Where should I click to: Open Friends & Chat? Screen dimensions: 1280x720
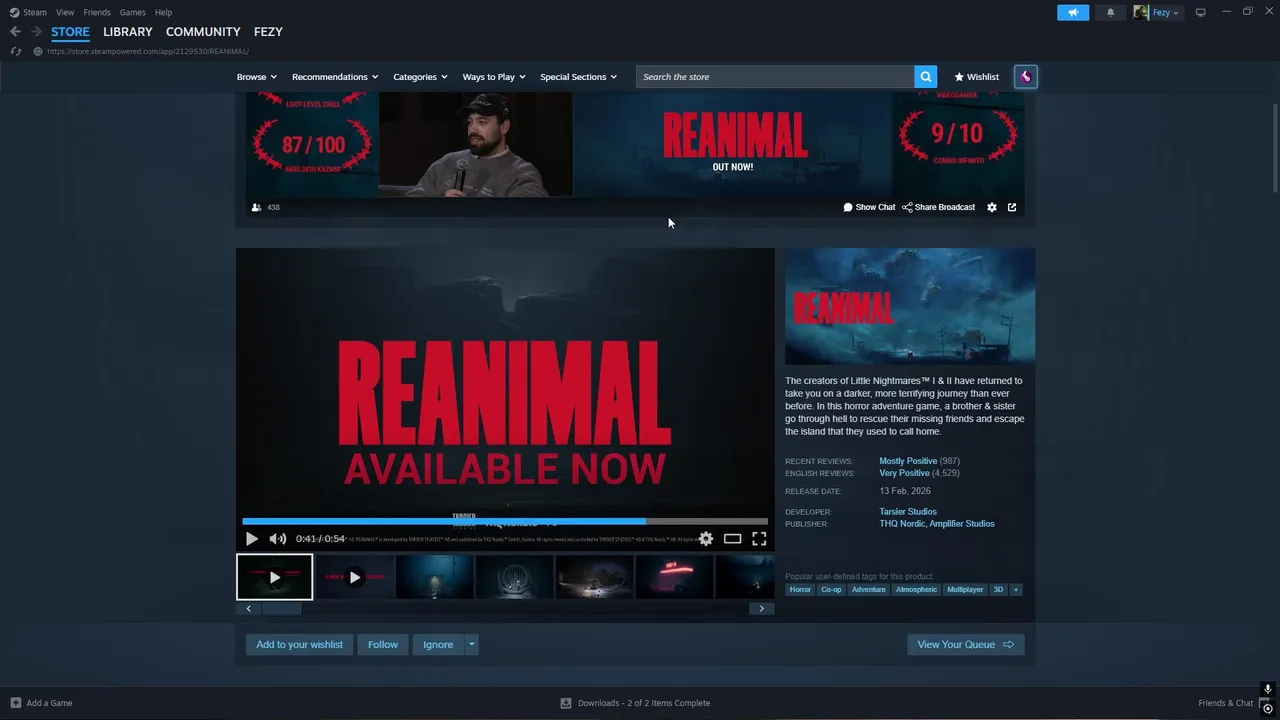point(1225,703)
